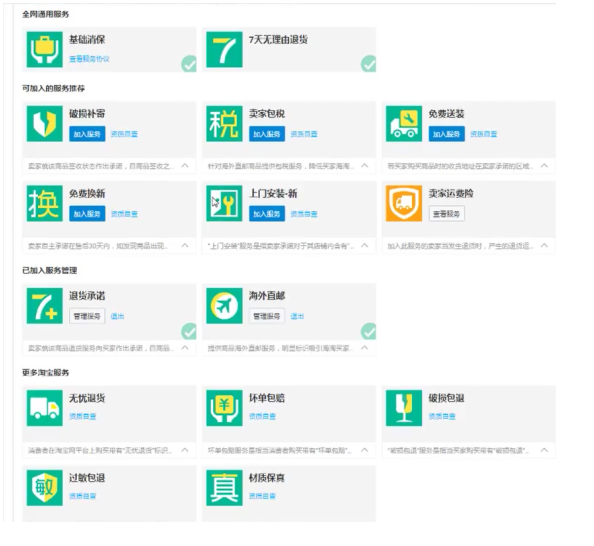Click the orange 卖家运费险 shield icon
This screenshot has width=594, height=546.
tap(404, 203)
